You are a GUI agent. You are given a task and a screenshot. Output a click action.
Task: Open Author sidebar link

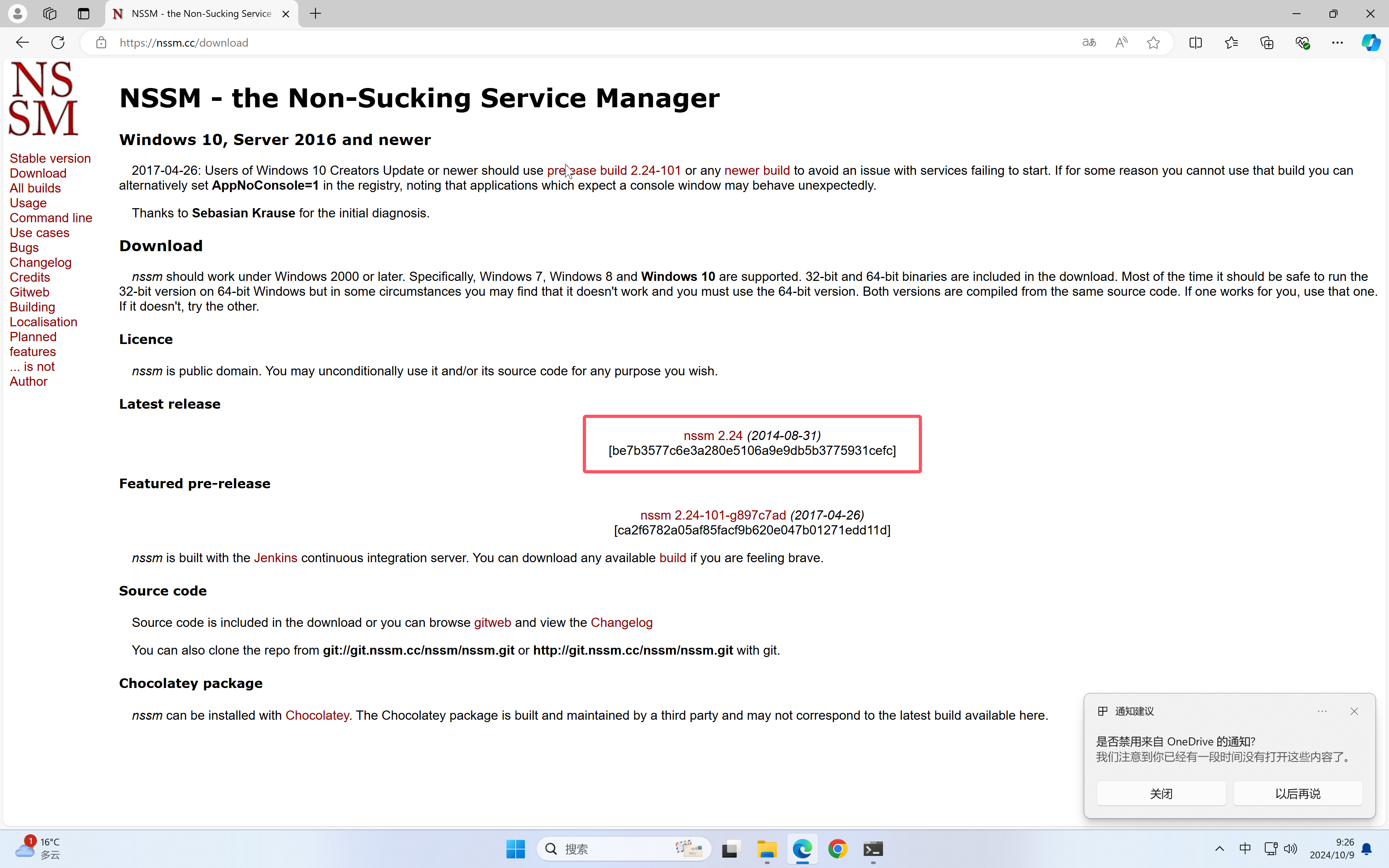pyautogui.click(x=28, y=382)
